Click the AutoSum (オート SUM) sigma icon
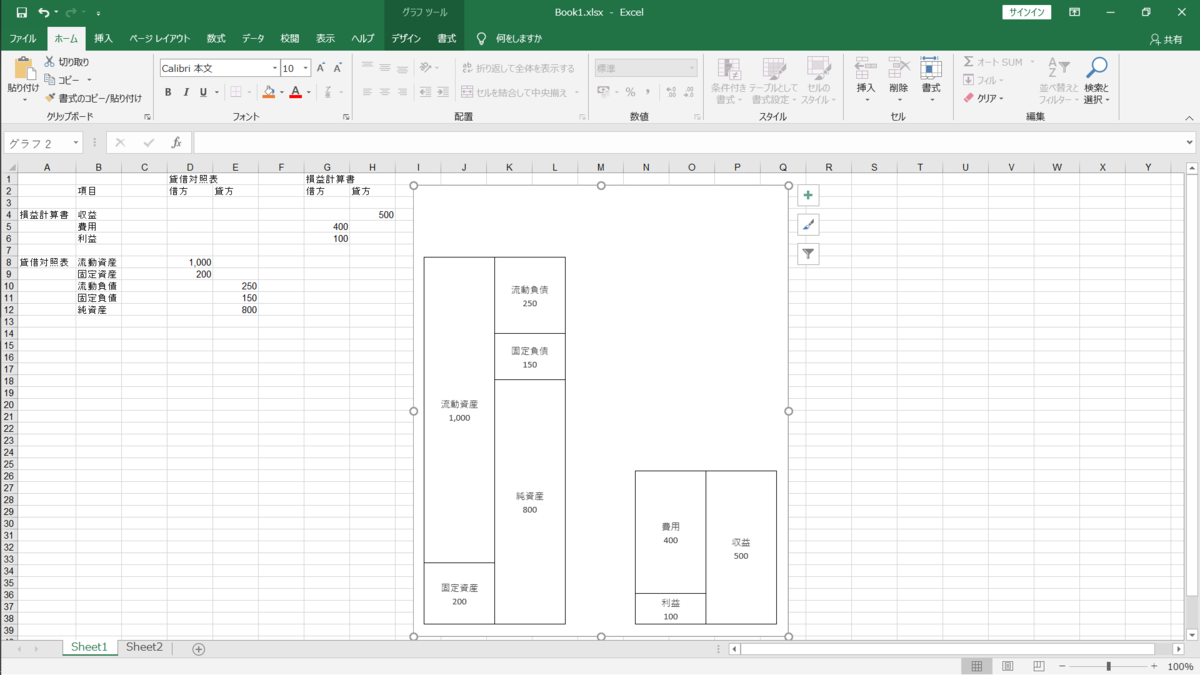 tap(968, 62)
